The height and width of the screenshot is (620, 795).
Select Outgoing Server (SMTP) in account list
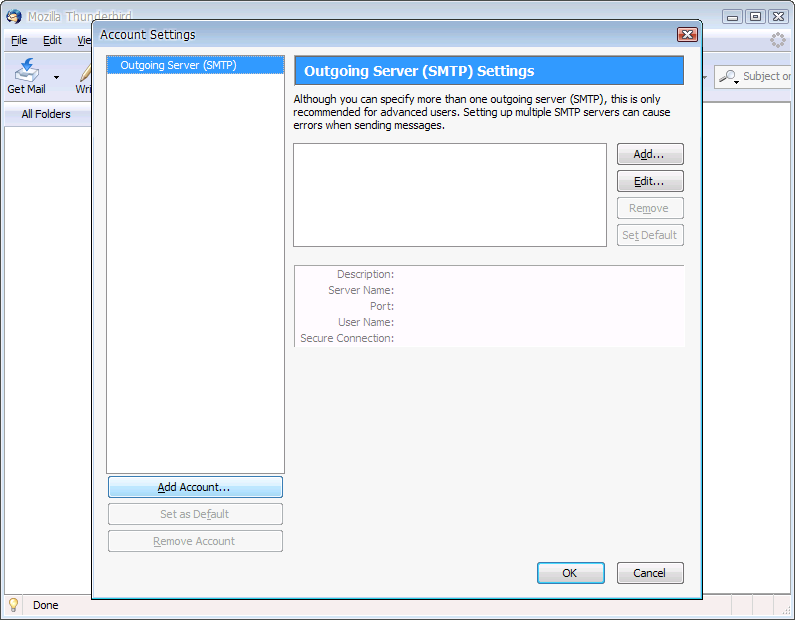click(x=178, y=65)
